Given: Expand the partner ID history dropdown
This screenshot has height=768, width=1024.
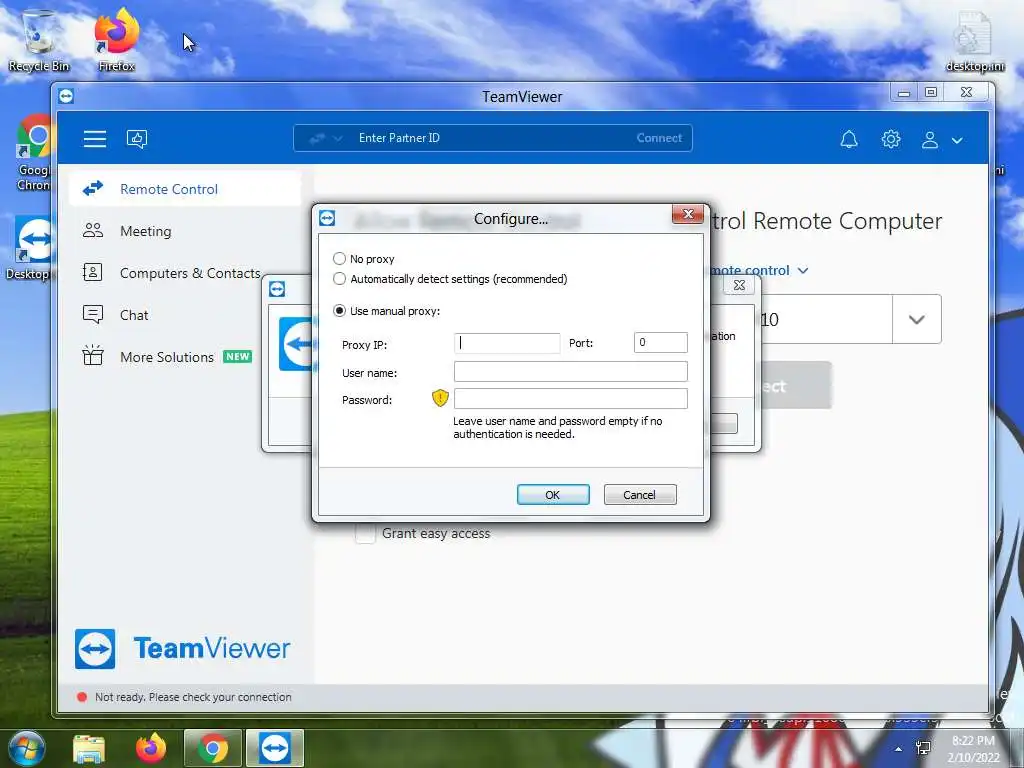Looking at the screenshot, I should pyautogui.click(x=916, y=319).
